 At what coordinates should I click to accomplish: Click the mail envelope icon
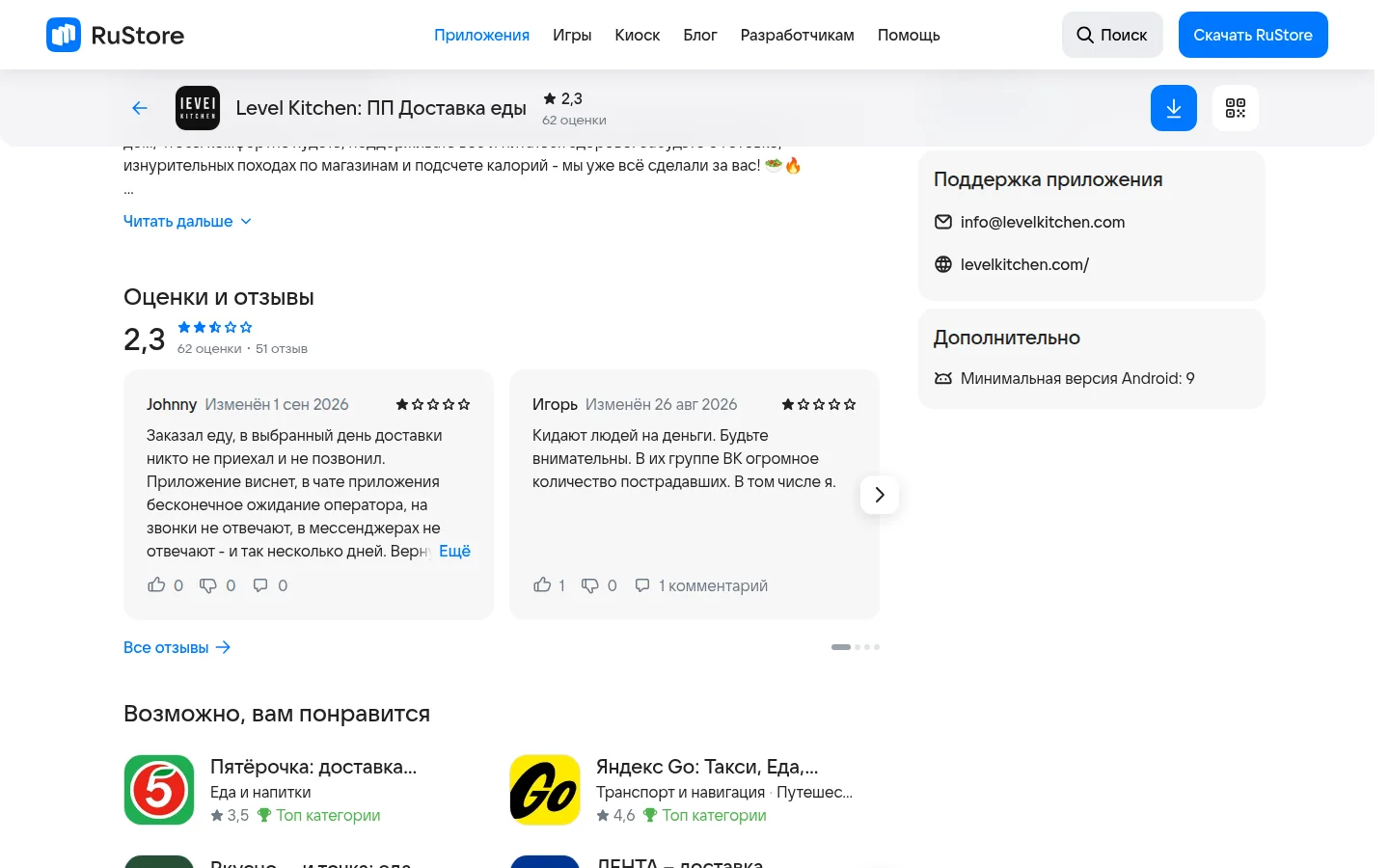[x=943, y=222]
